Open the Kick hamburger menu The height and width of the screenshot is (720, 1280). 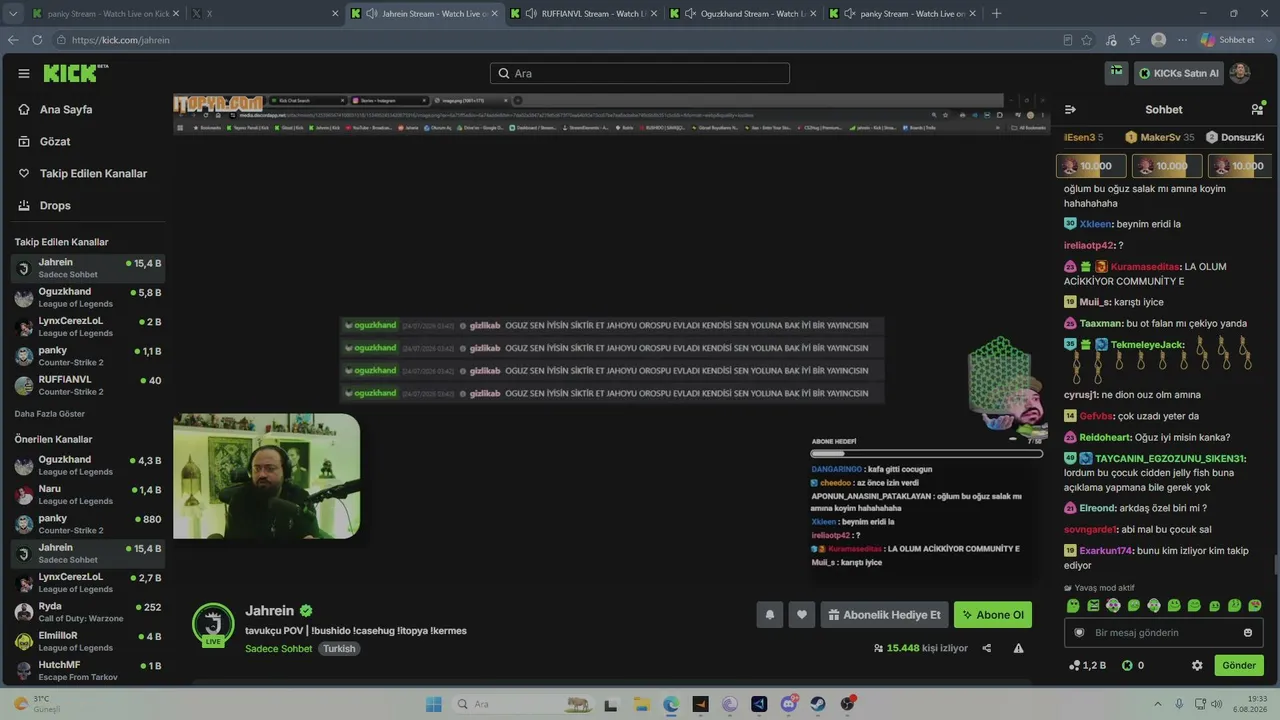pyautogui.click(x=24, y=73)
